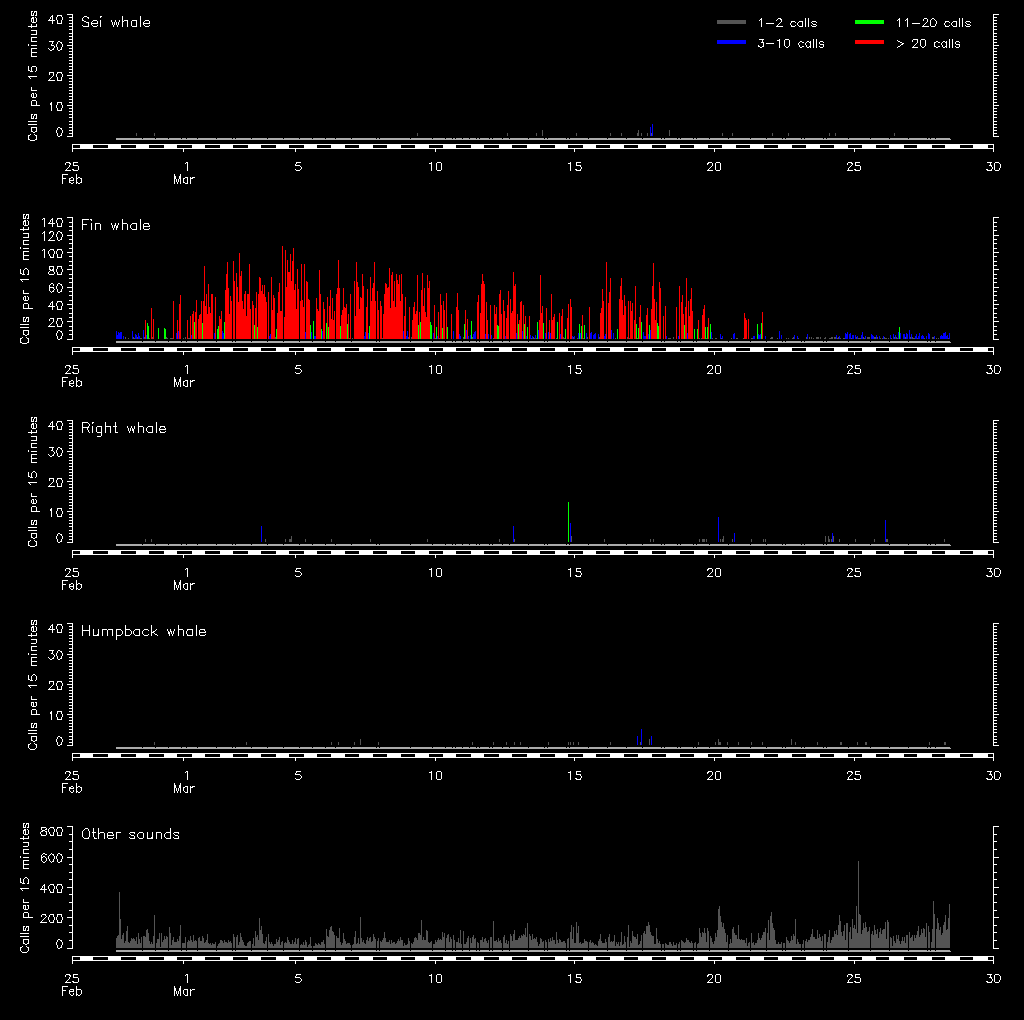1024x1020 pixels.
Task: Click the 'Sei whale' panel title
Action: click(116, 22)
